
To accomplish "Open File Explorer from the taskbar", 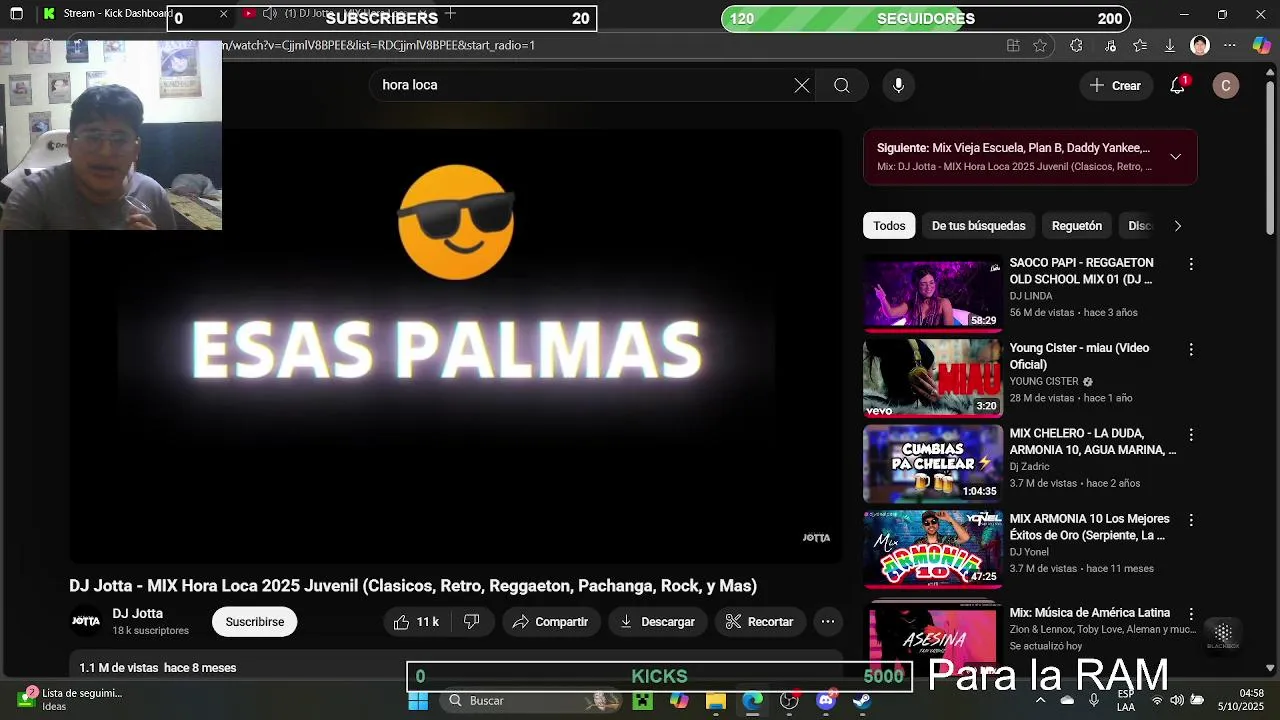I will [715, 701].
